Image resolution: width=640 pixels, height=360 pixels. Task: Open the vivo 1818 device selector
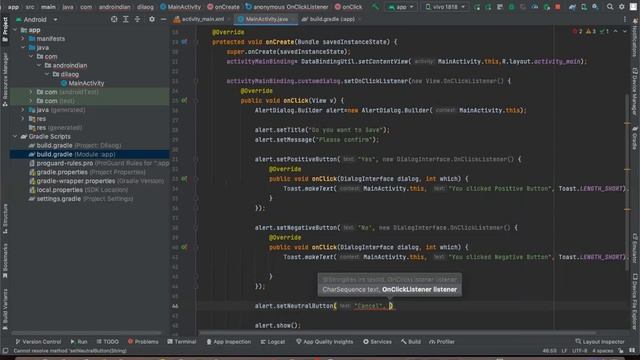pos(445,7)
